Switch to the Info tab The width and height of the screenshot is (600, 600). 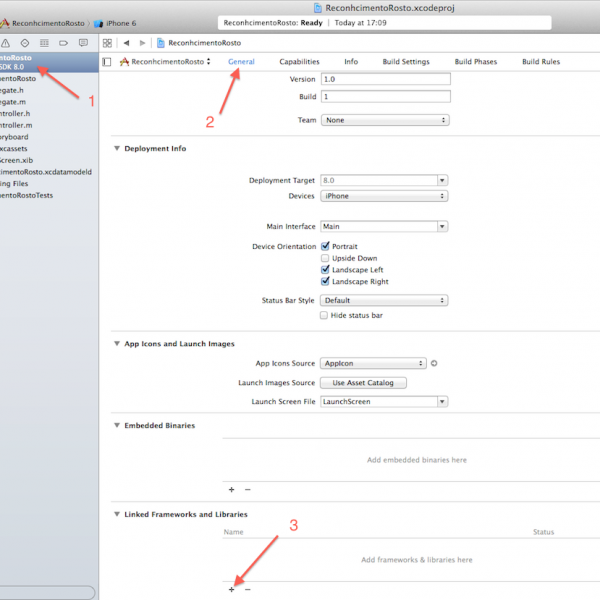tap(351, 62)
